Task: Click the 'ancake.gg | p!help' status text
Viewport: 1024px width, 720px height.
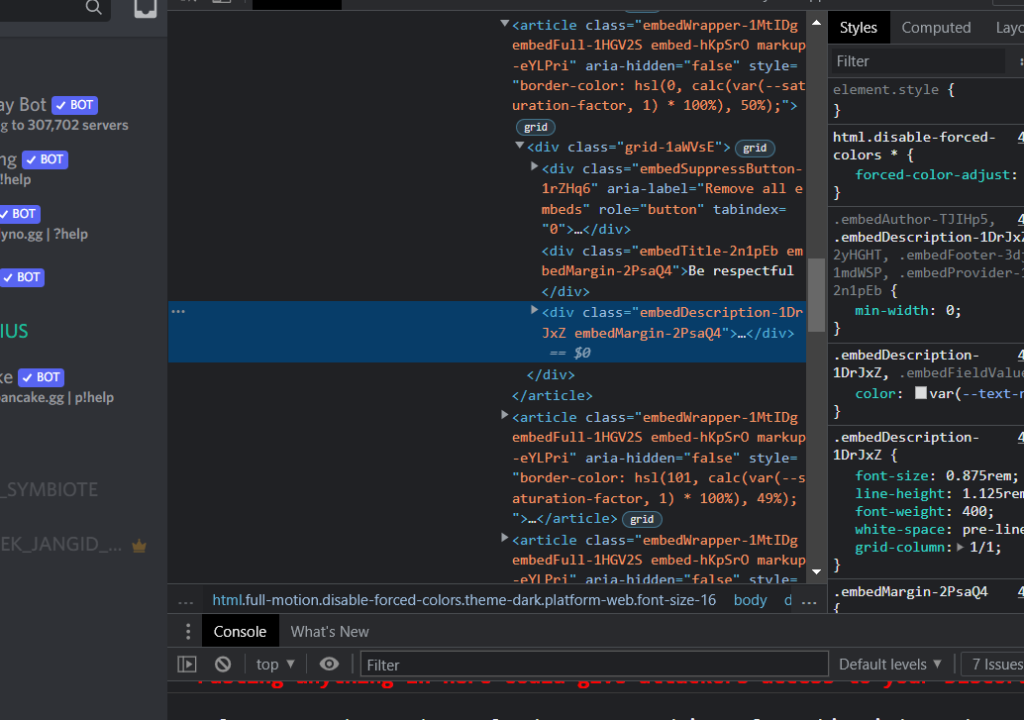Action: click(57, 397)
